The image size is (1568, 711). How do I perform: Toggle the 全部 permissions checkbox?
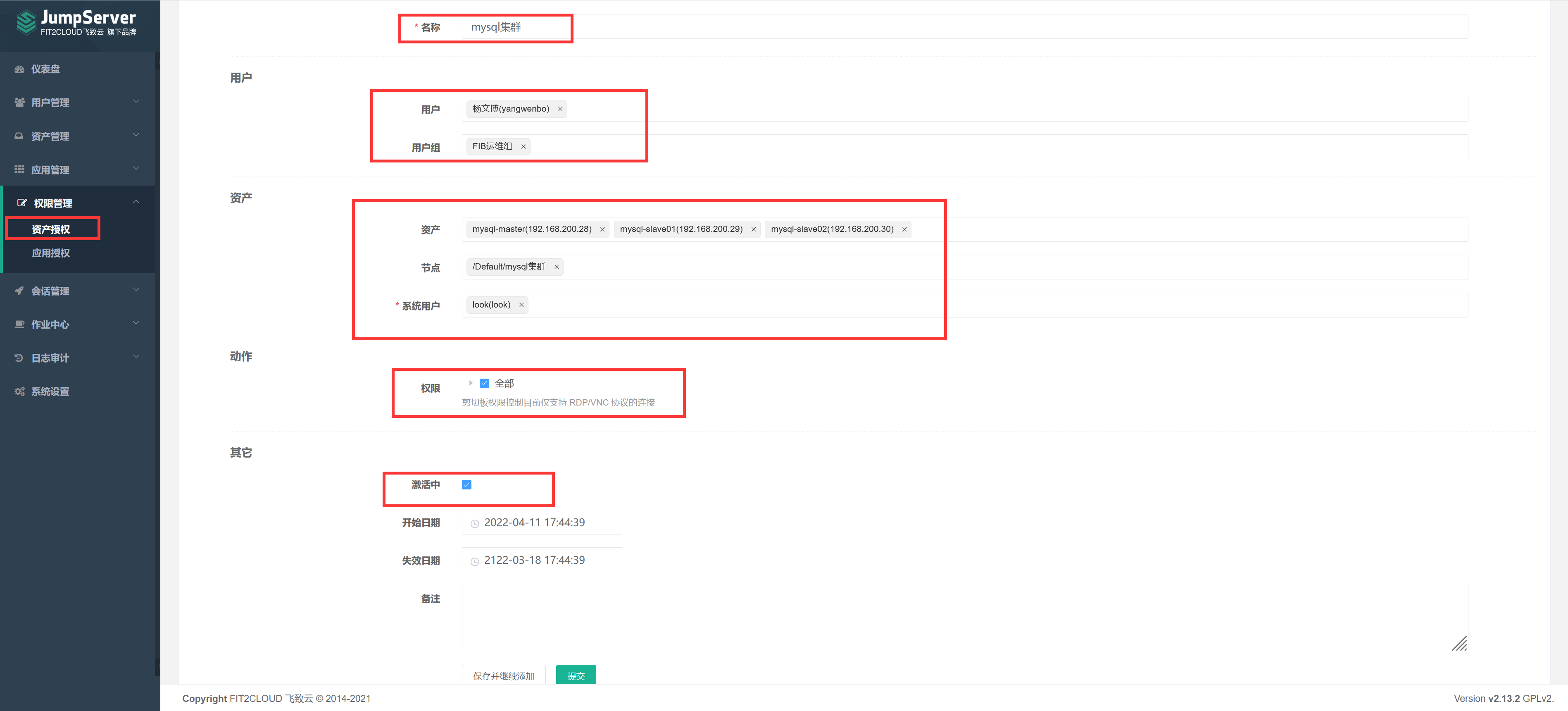point(485,384)
